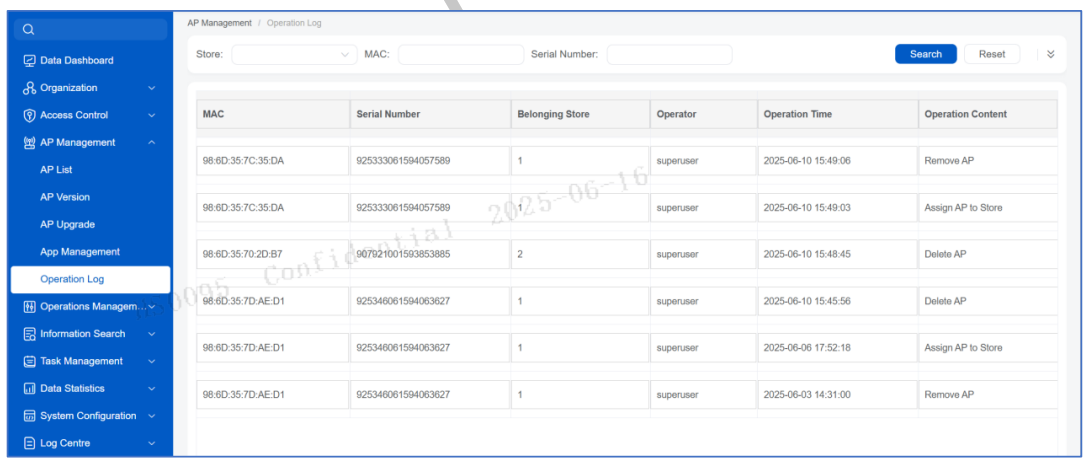Click the Organization icon in sidebar
This screenshot has height=470, width=1091.
[x=29, y=88]
